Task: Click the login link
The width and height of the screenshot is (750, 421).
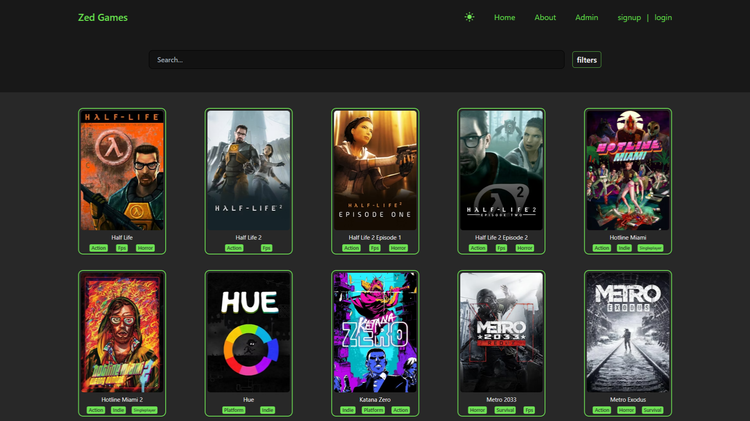Action: [x=663, y=17]
